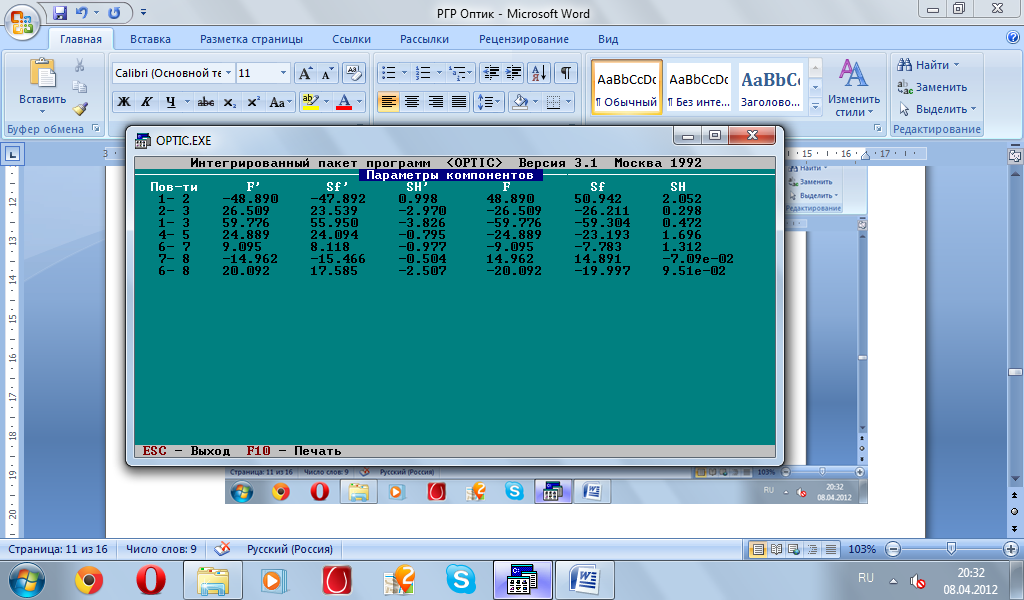Image resolution: width=1024 pixels, height=600 pixels.
Task: Expand the styles gallery
Action: [815, 106]
